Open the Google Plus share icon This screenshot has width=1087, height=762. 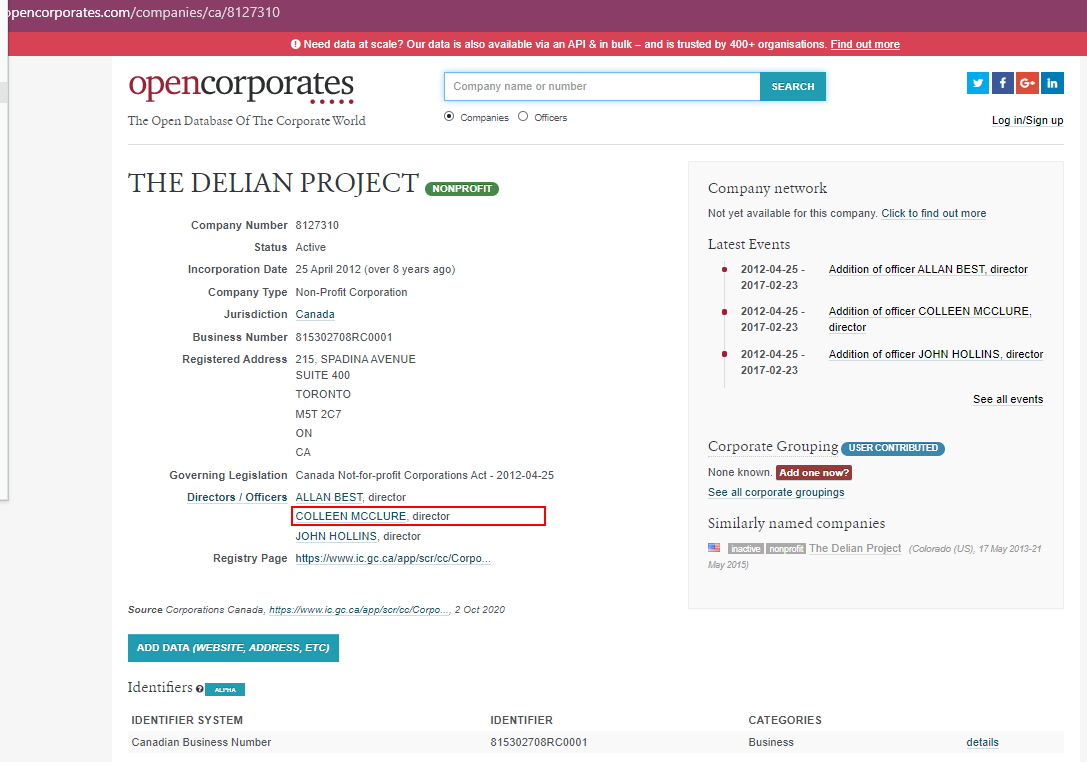tap(1027, 83)
